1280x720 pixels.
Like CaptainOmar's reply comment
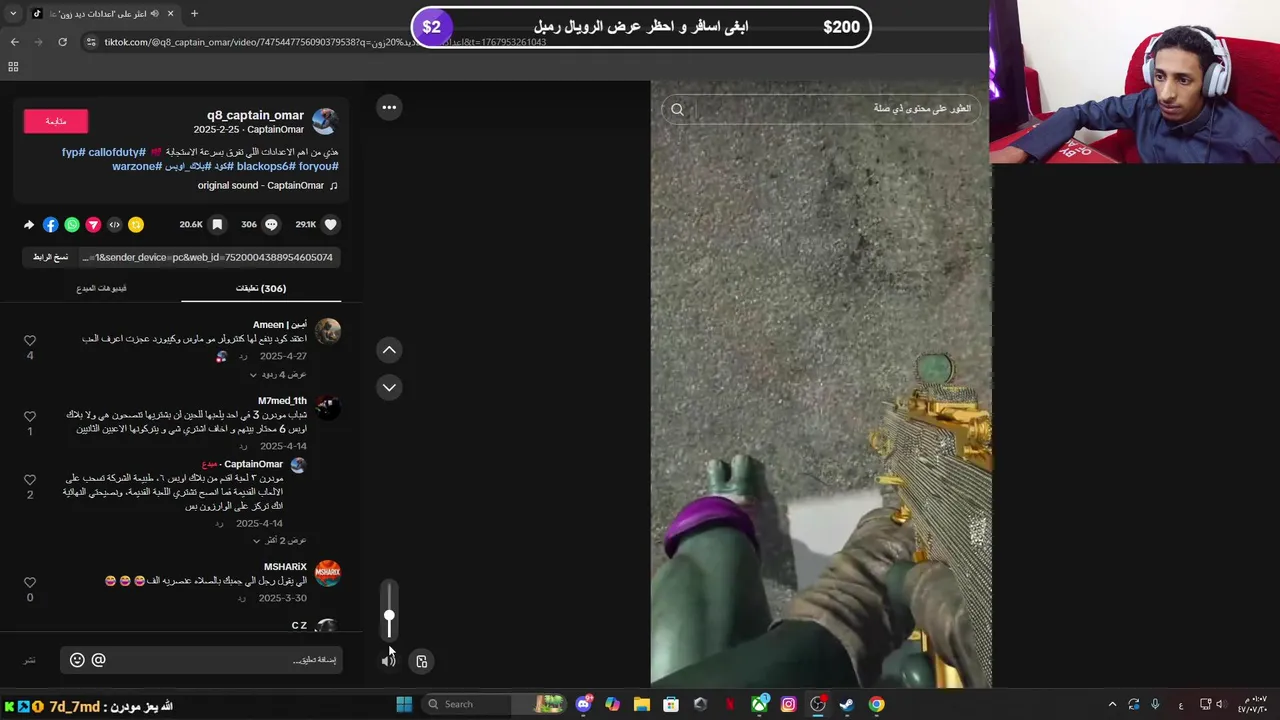(x=30, y=480)
